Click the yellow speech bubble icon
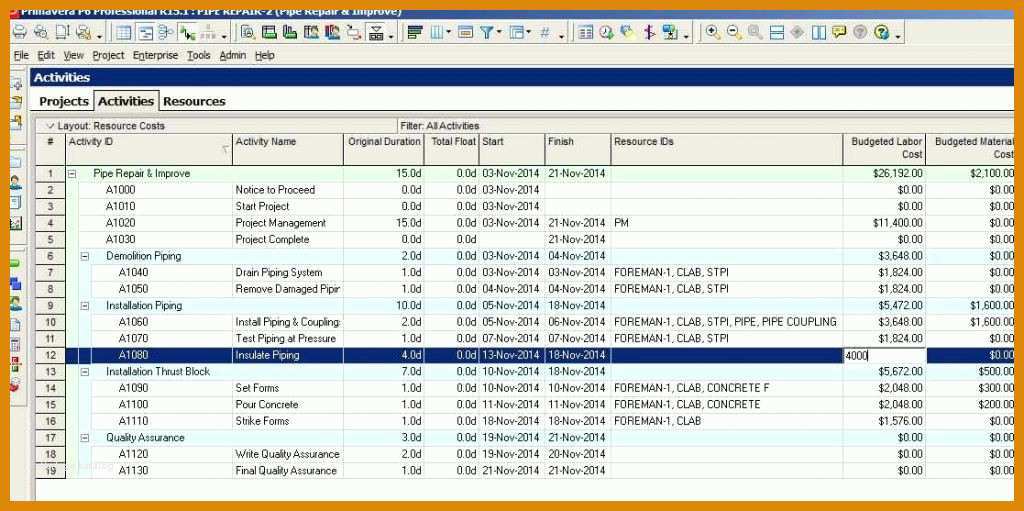 (839, 32)
